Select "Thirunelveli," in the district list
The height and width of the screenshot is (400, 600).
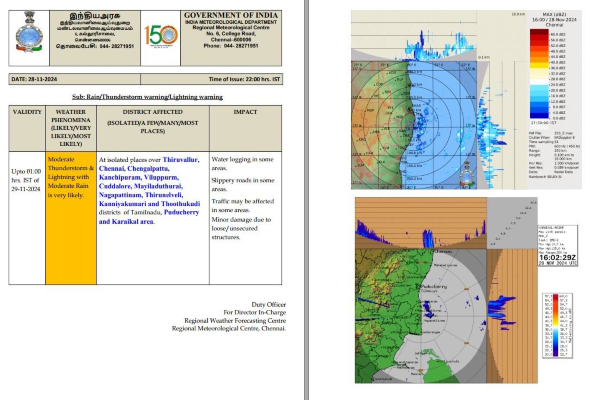pos(164,195)
